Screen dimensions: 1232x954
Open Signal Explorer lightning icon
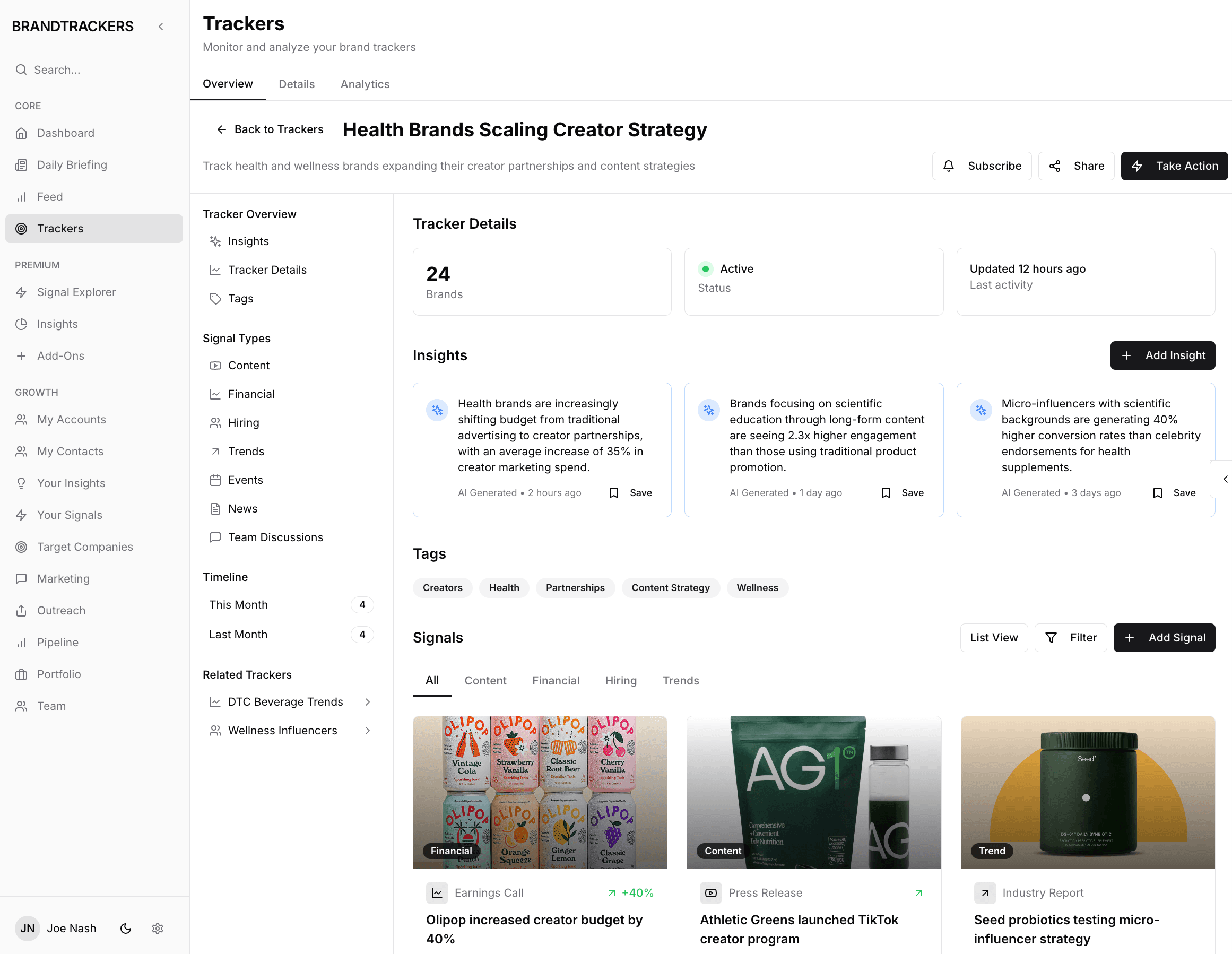21,292
